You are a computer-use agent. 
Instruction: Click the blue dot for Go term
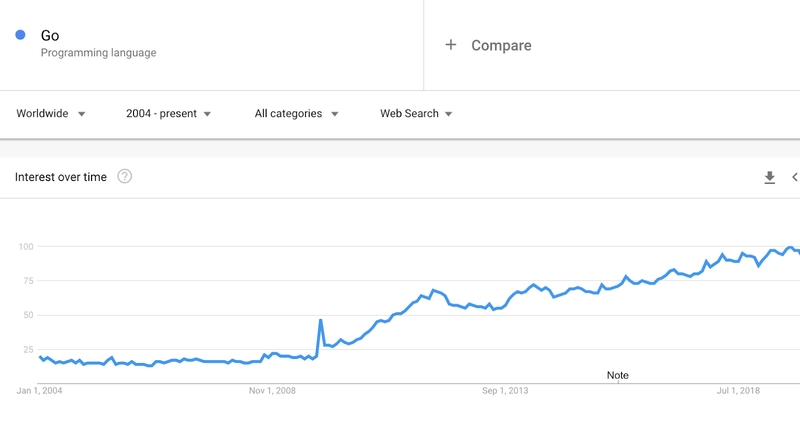pyautogui.click(x=20, y=35)
